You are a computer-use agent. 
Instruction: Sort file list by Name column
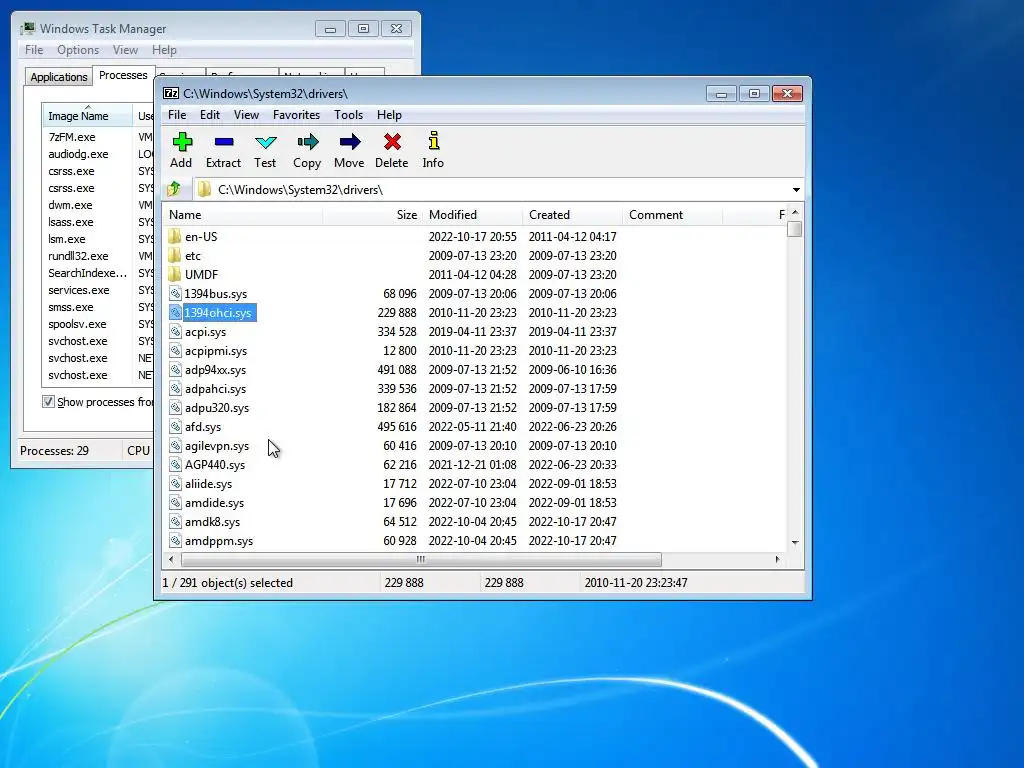pyautogui.click(x=242, y=215)
